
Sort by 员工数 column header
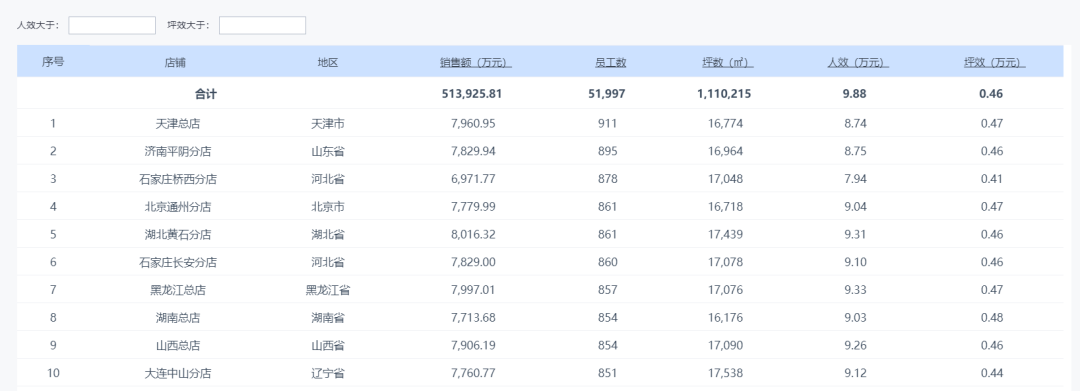(x=610, y=62)
